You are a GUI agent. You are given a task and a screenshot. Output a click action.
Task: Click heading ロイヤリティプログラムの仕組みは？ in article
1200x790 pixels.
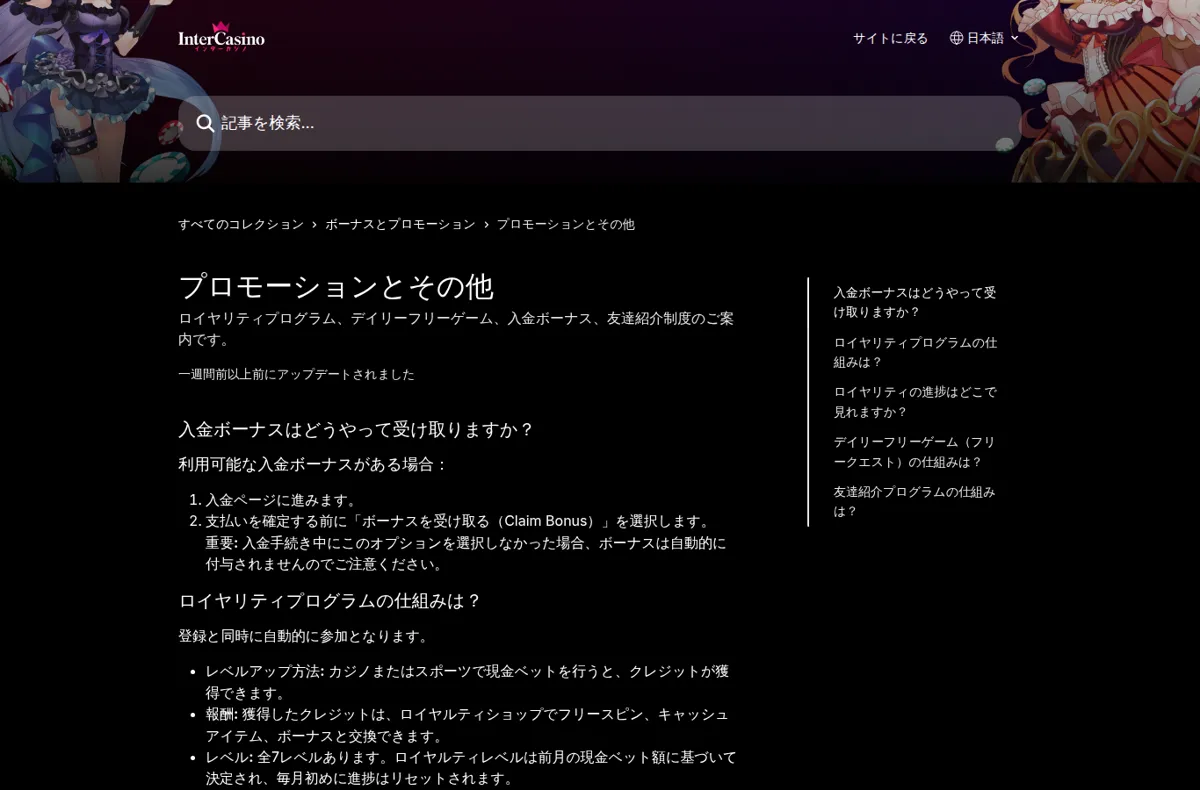point(330,601)
